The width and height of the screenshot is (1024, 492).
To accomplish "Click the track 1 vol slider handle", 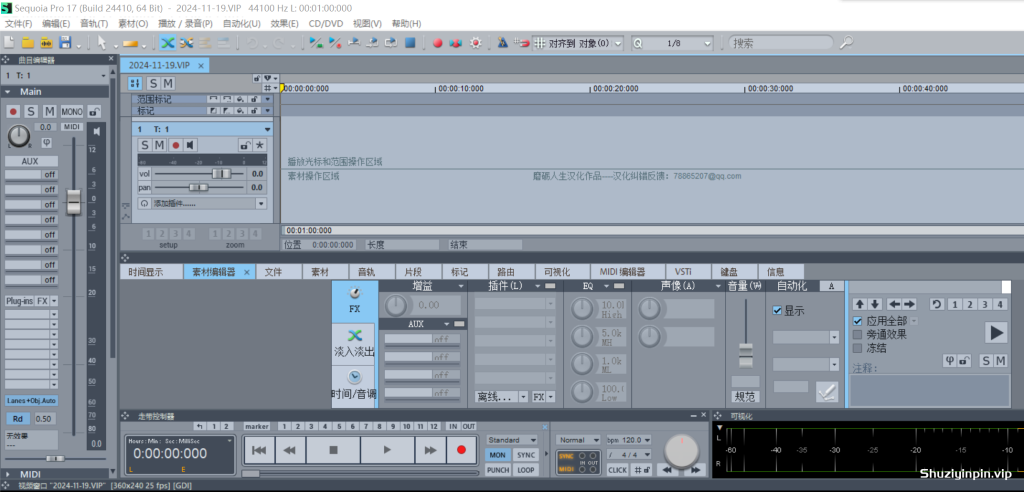I will pyautogui.click(x=221, y=174).
